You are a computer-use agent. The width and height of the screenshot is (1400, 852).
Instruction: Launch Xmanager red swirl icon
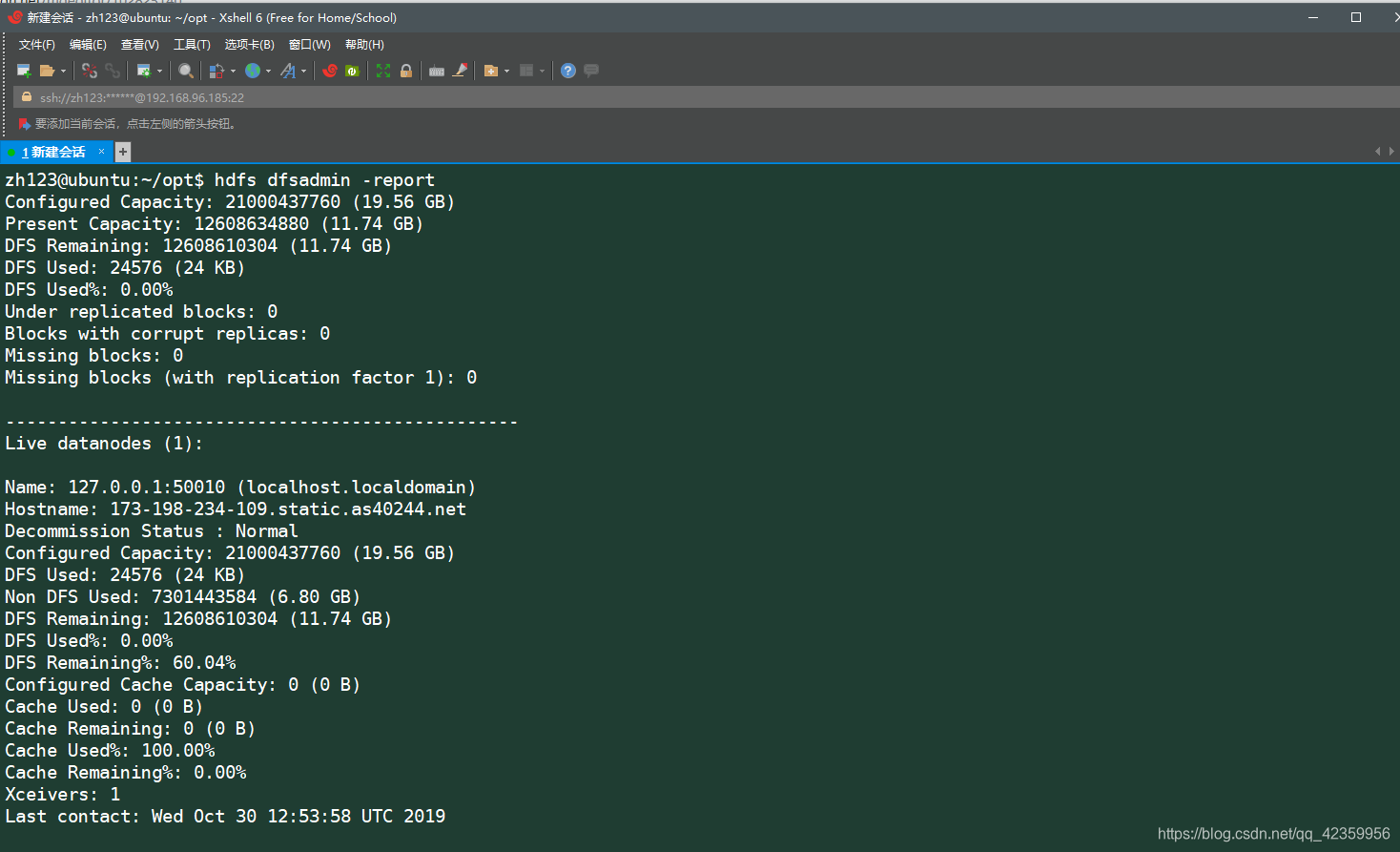point(330,71)
